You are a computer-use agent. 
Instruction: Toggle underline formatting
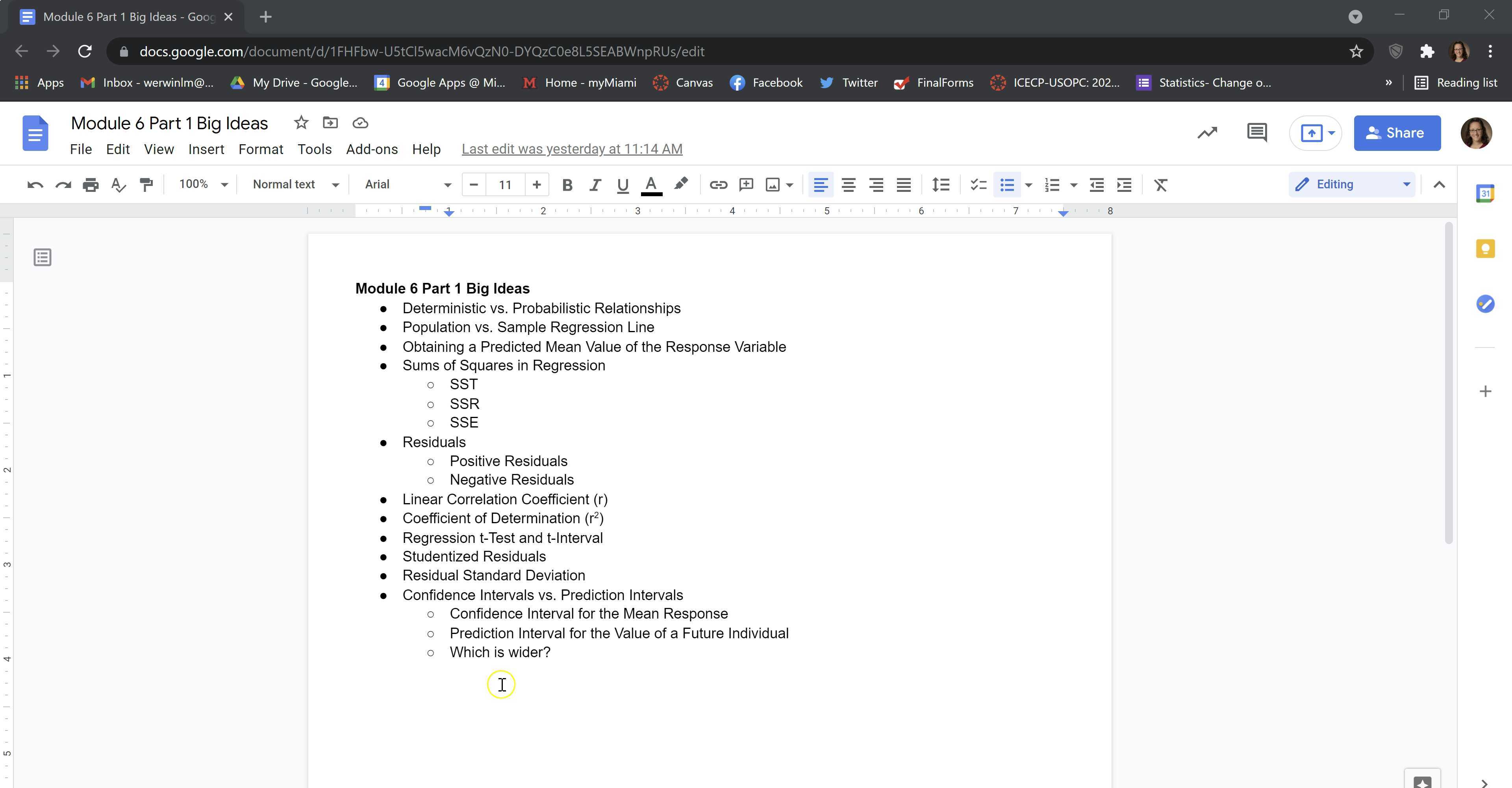point(622,184)
